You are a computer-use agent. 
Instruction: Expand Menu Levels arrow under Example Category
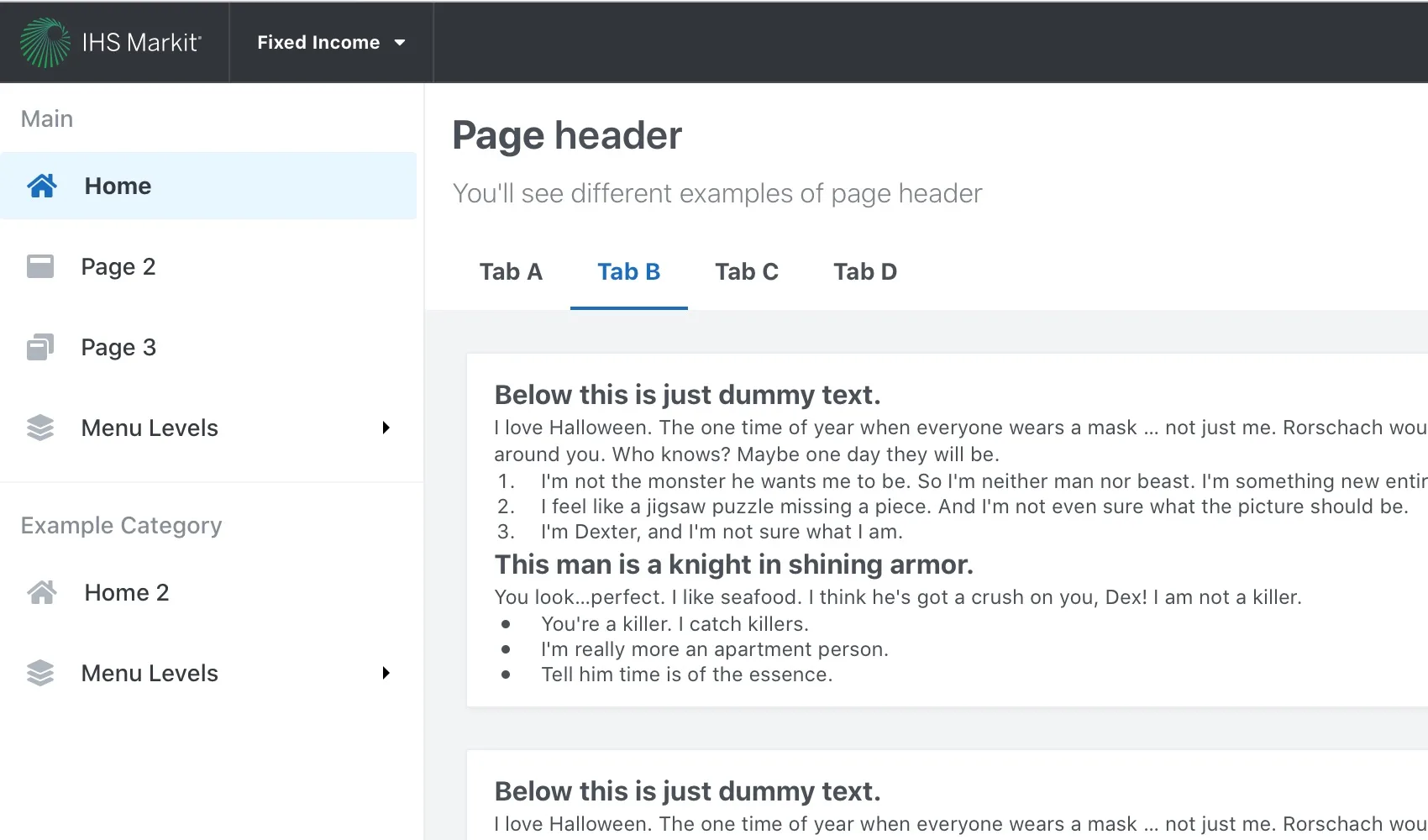(x=386, y=673)
